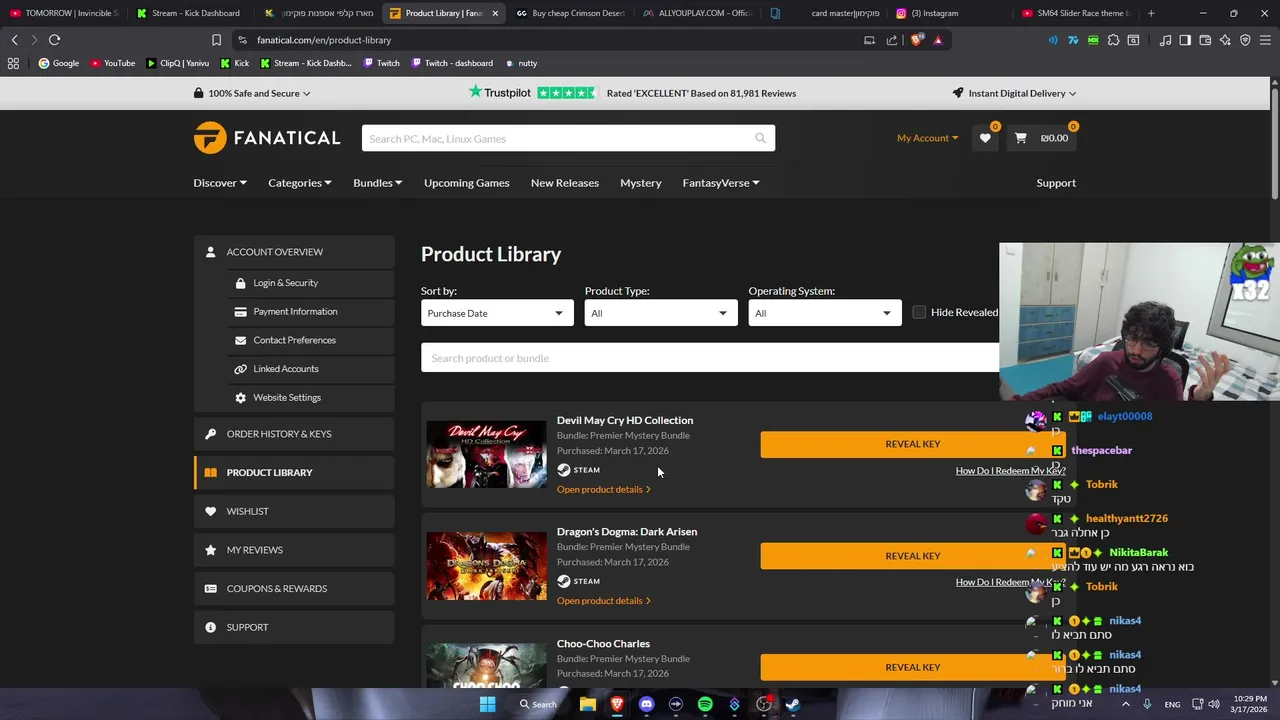
Task: Reveal key for Choo-Choo Charles
Action: click(x=912, y=667)
